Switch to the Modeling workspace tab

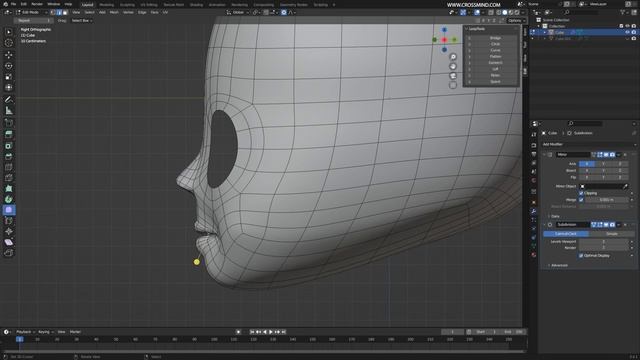pyautogui.click(x=107, y=5)
